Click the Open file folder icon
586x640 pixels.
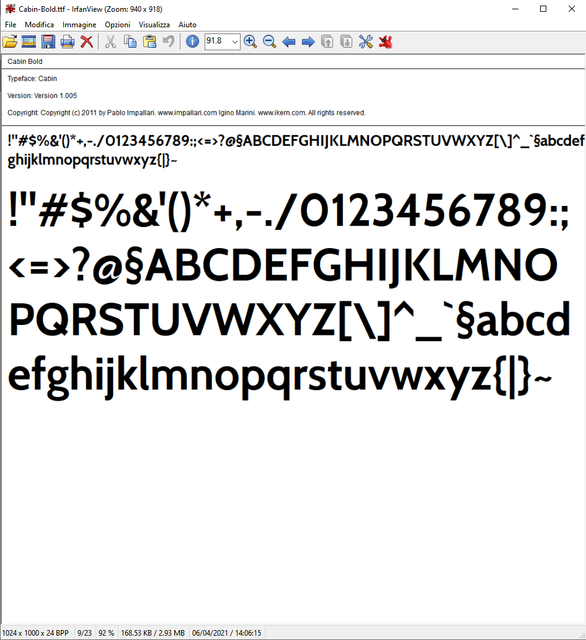10,42
